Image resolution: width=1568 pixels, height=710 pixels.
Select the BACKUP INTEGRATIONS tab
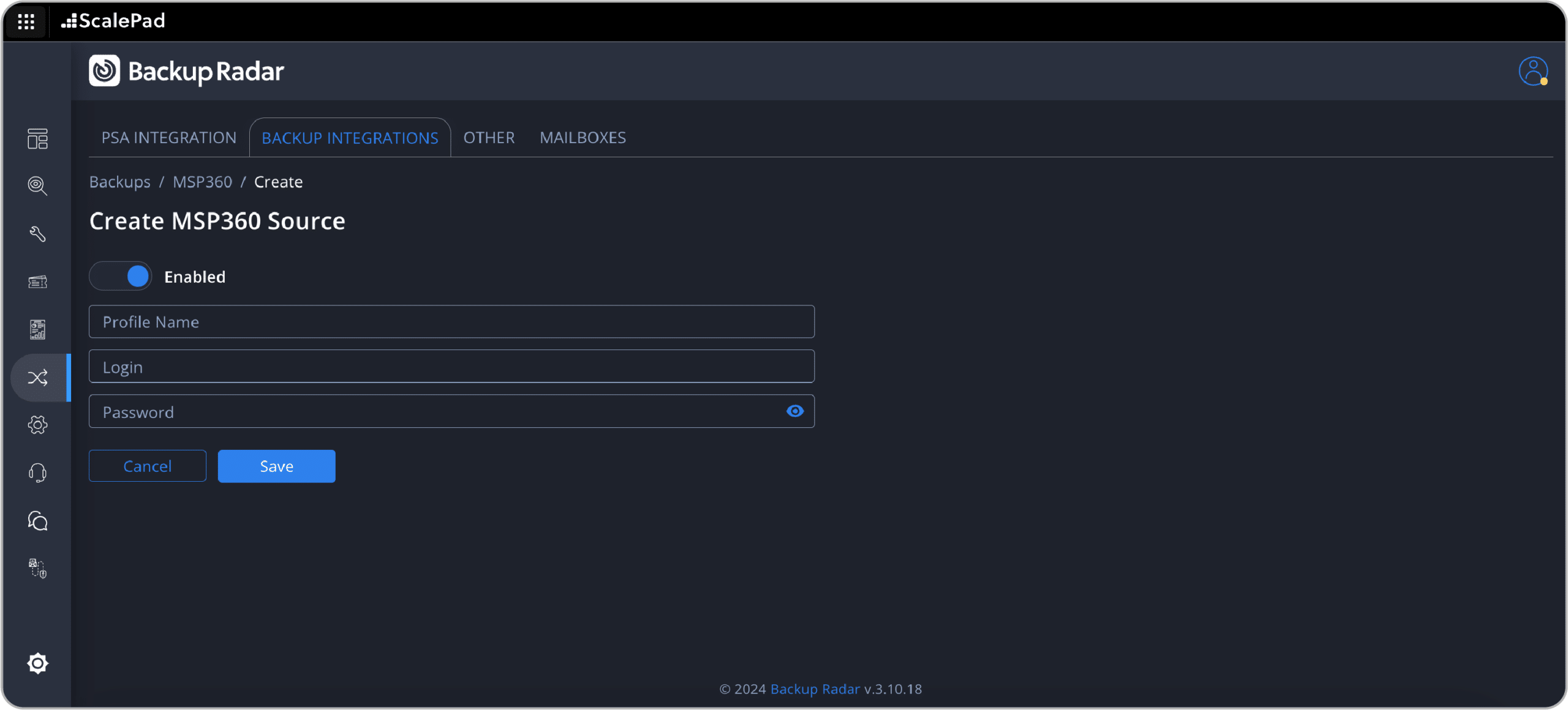coord(350,138)
